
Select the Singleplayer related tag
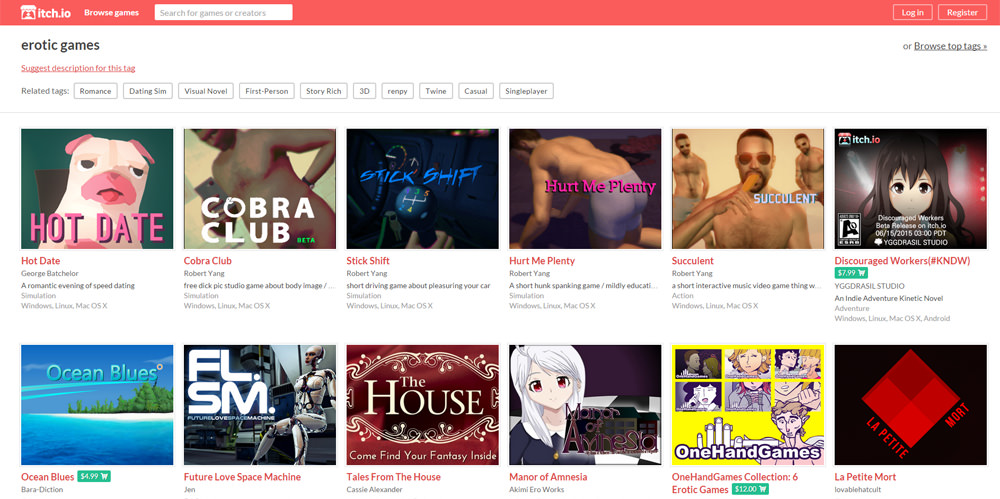[526, 91]
